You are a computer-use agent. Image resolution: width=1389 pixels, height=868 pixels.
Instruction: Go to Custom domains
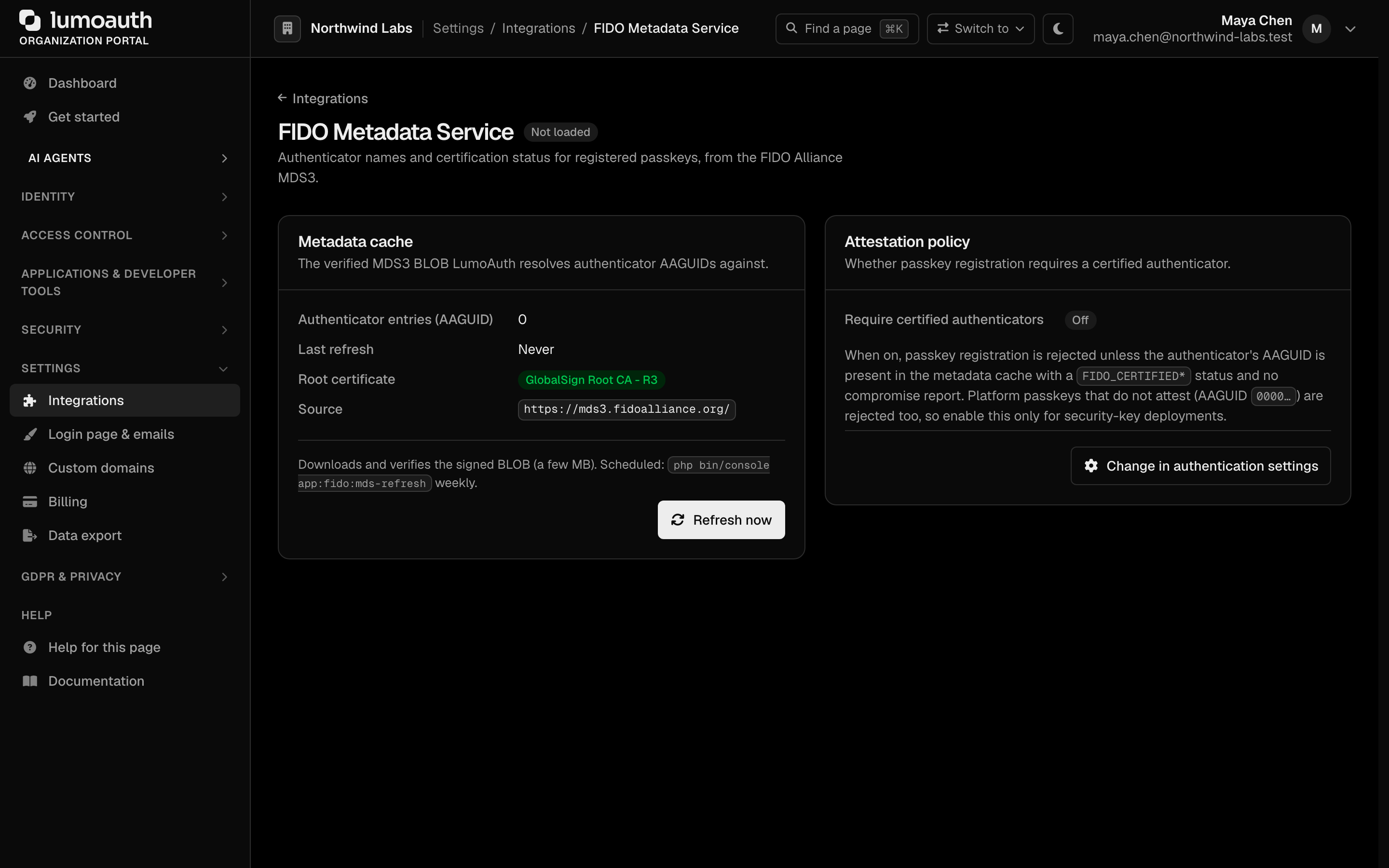click(x=125, y=468)
